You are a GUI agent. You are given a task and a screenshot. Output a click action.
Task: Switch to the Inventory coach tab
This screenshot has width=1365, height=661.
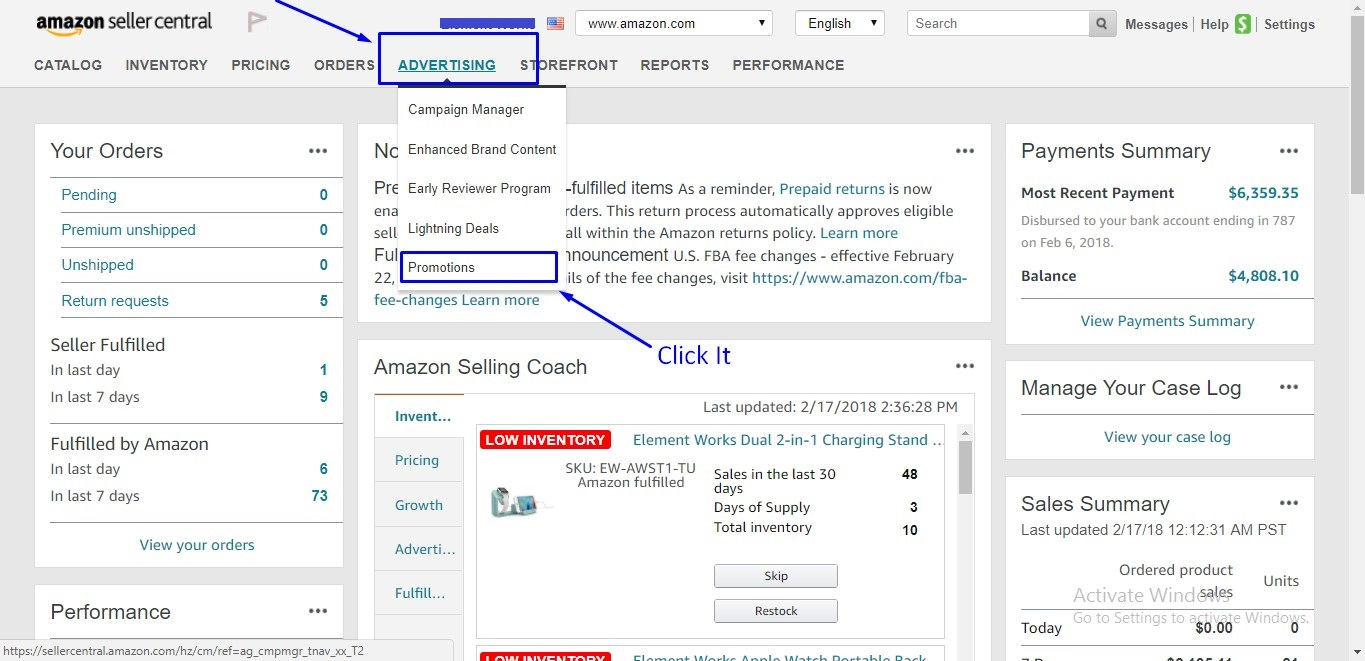419,416
